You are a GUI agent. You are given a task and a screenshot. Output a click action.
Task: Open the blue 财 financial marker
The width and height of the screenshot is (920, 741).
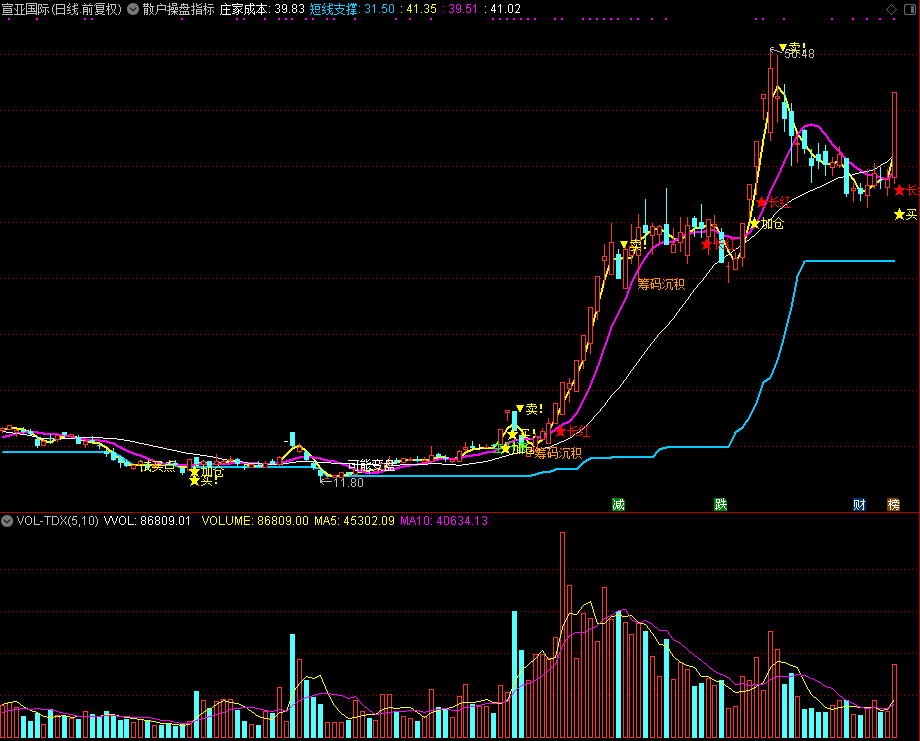[859, 505]
